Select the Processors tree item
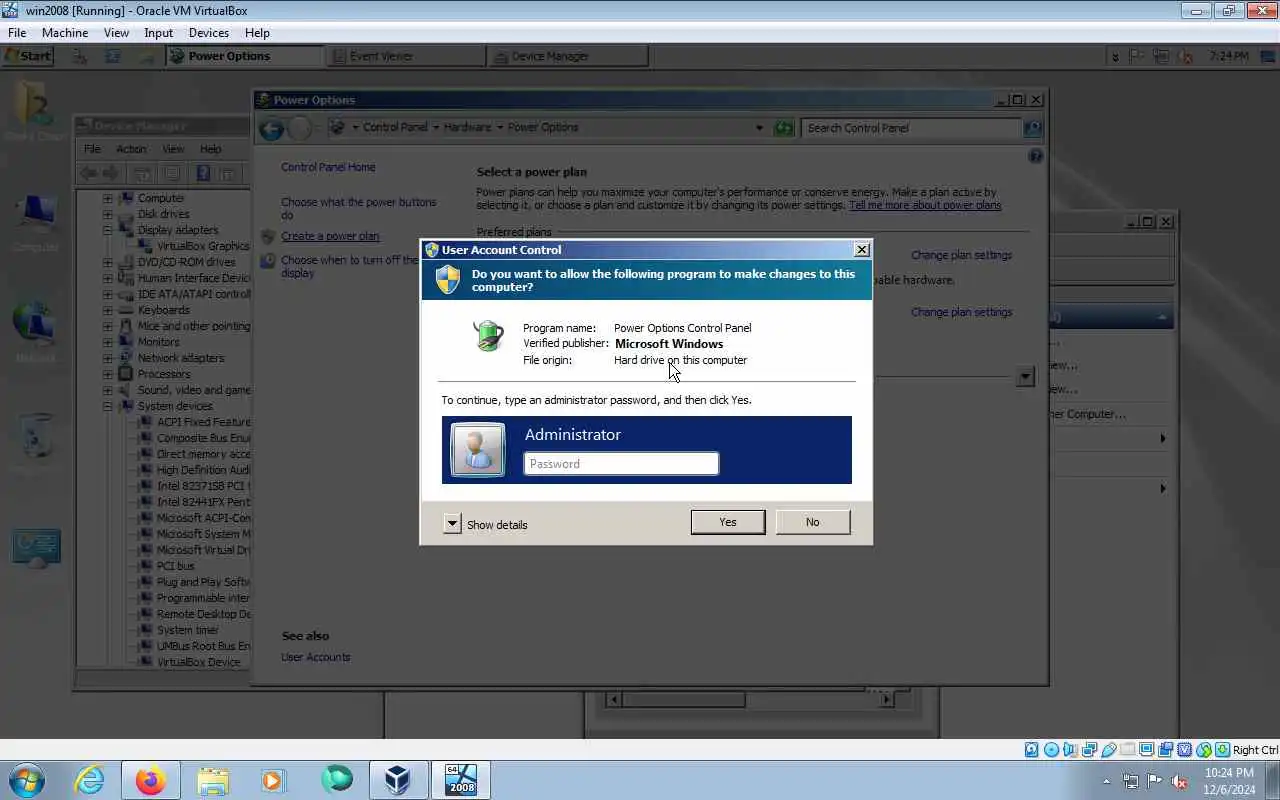The image size is (1280, 800). (x=164, y=374)
